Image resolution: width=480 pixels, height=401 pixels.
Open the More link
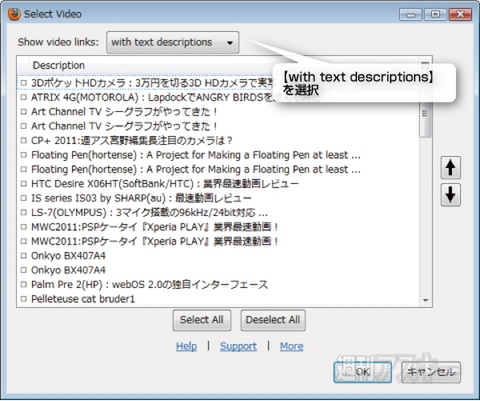point(292,346)
